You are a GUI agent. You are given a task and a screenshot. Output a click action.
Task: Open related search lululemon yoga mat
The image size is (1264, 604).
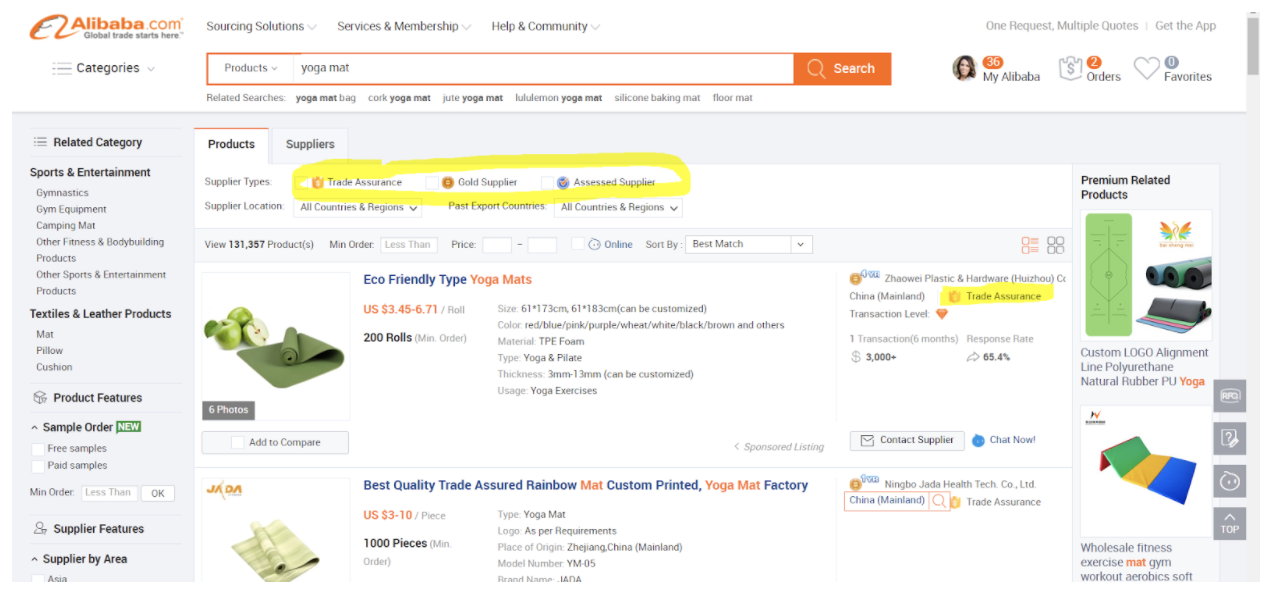click(x=558, y=98)
